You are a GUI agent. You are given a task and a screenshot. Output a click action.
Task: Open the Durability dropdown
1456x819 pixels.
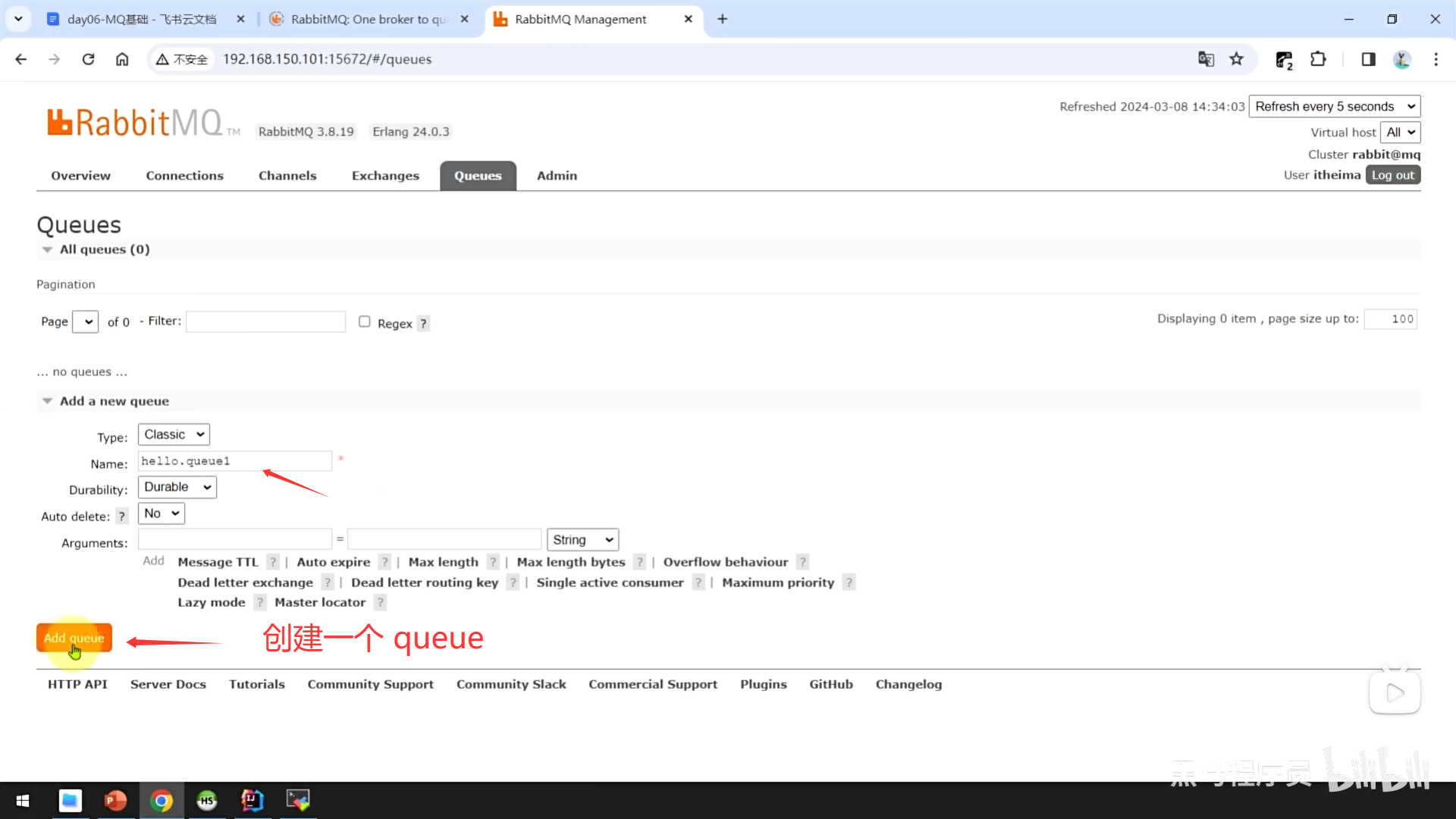pos(177,487)
